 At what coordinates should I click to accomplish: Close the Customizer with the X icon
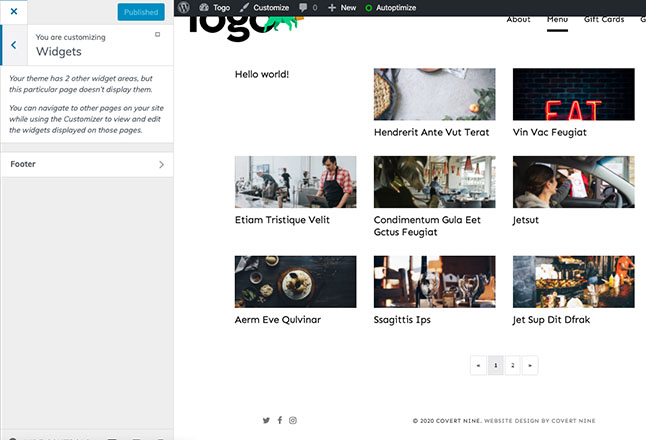point(14,12)
